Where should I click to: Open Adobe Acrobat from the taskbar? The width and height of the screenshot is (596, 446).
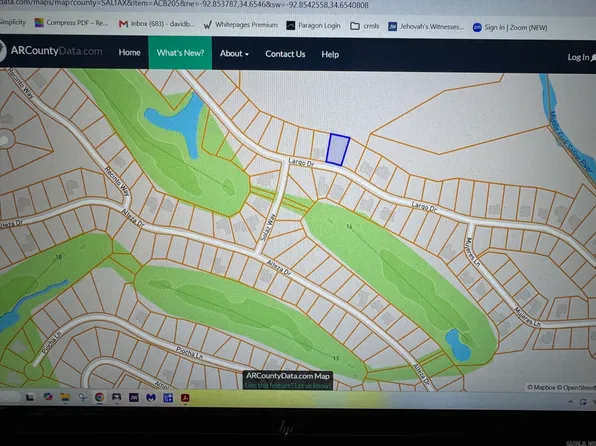185,398
